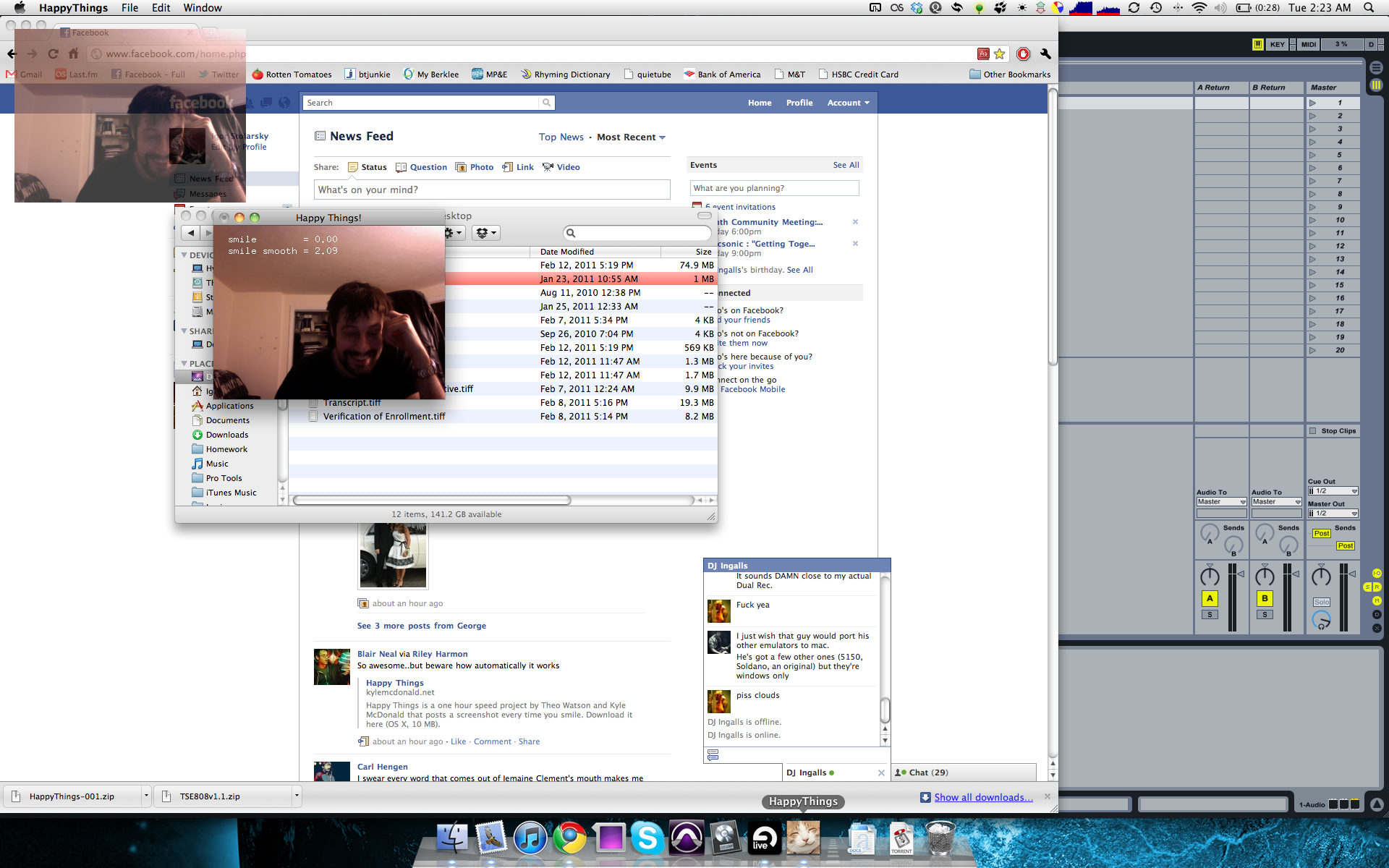The width and height of the screenshot is (1389, 868).
Task: Click Show all downloads link
Action: pos(983,797)
